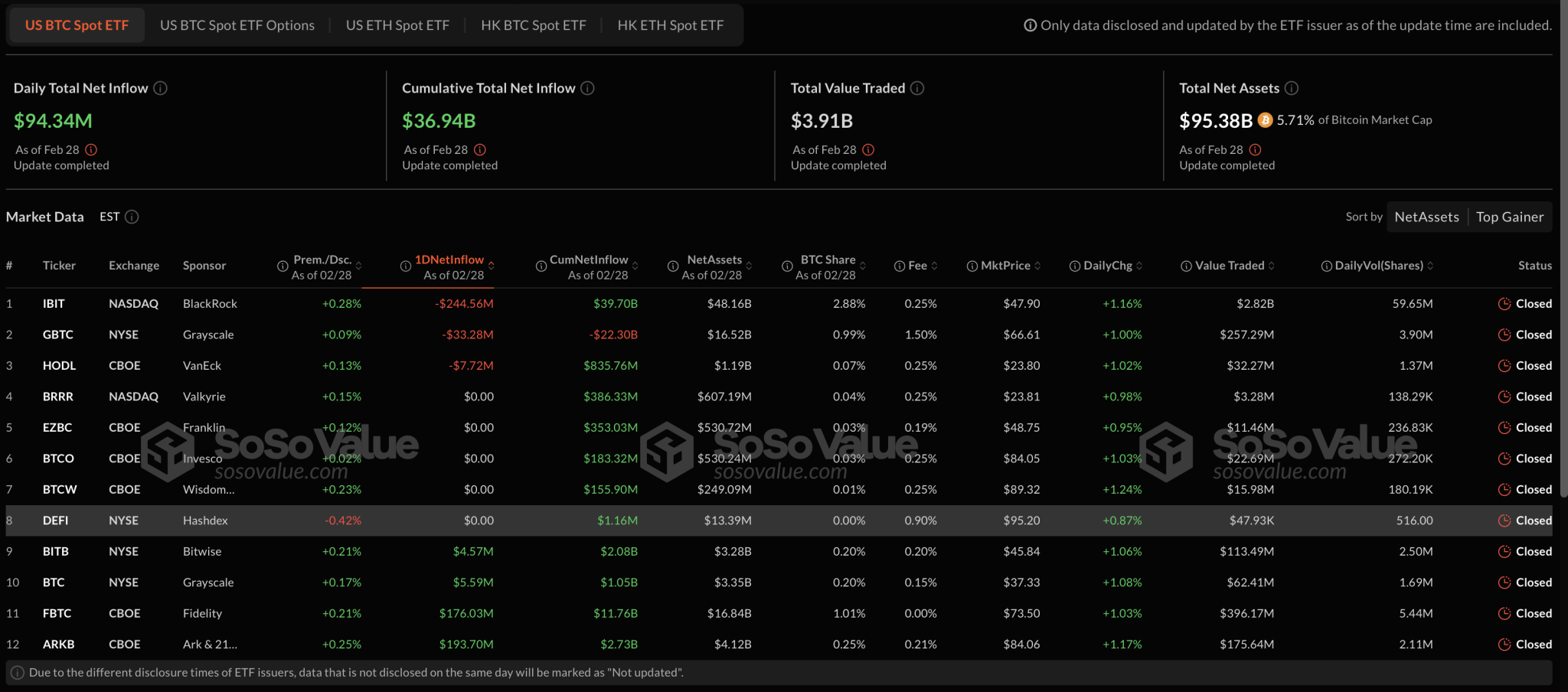Toggle sort arrows on NetAssets column
The height and width of the screenshot is (692, 1568).
pyautogui.click(x=749, y=266)
